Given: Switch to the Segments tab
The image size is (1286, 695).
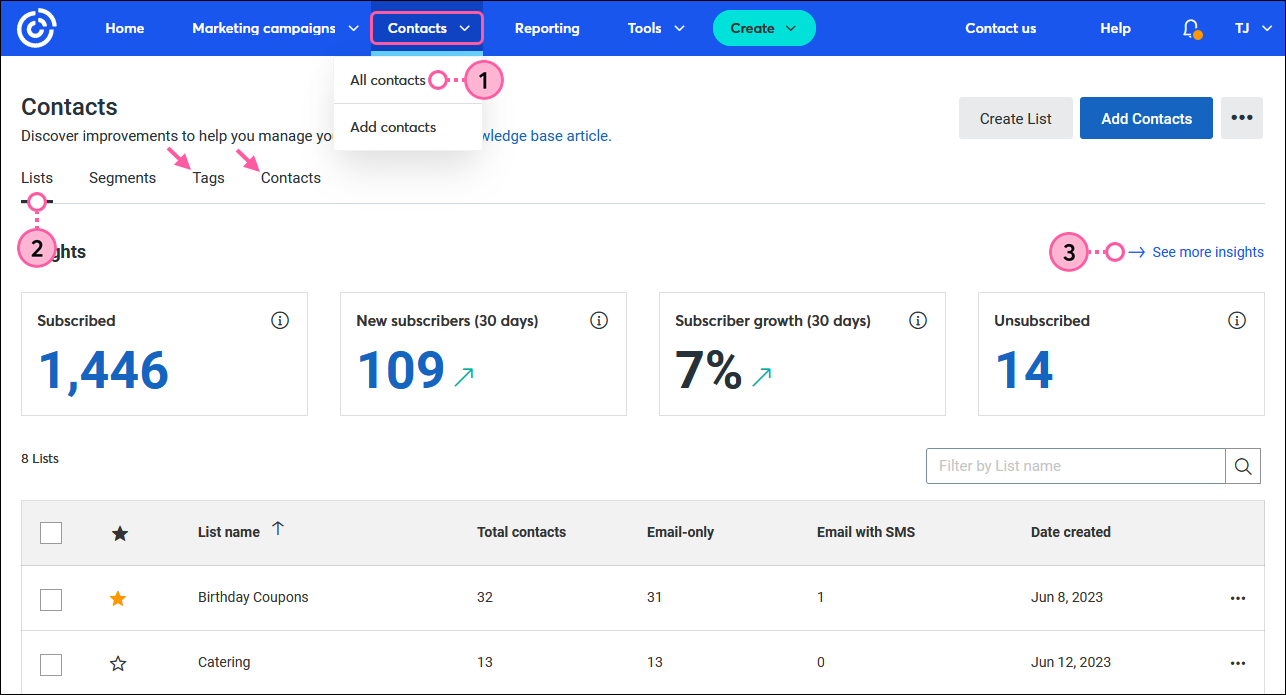Looking at the screenshot, I should point(122,177).
